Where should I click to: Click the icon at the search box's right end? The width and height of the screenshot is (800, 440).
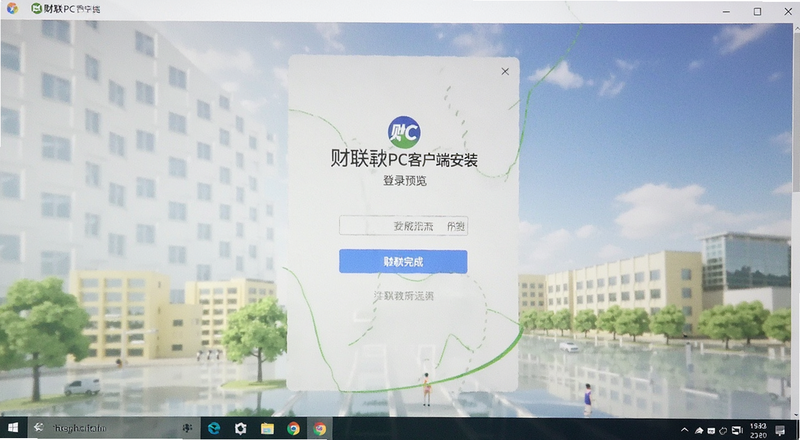tap(187, 428)
